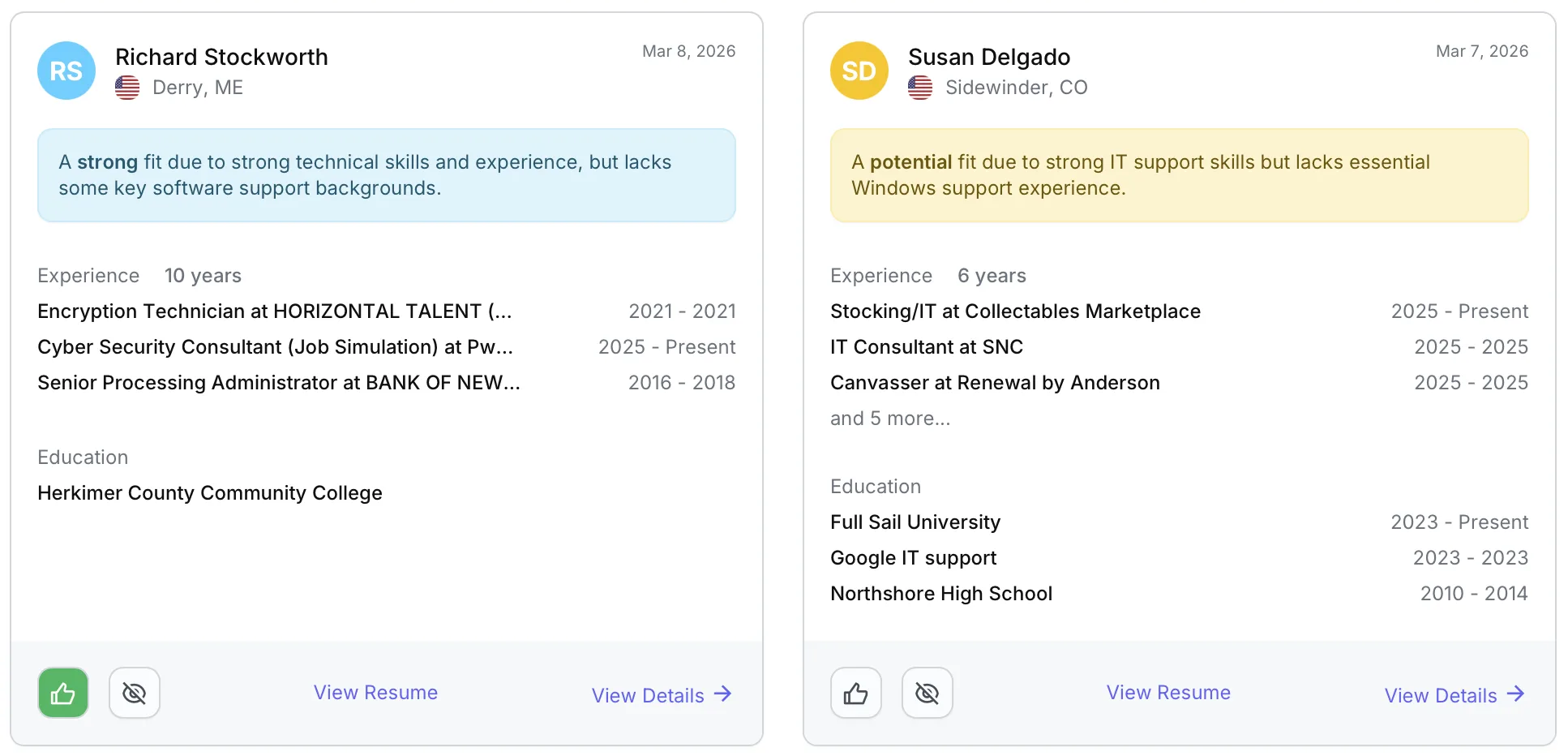Click the arrow next to Susan's View Details
This screenshot has height=756, width=1568.
click(x=1515, y=694)
